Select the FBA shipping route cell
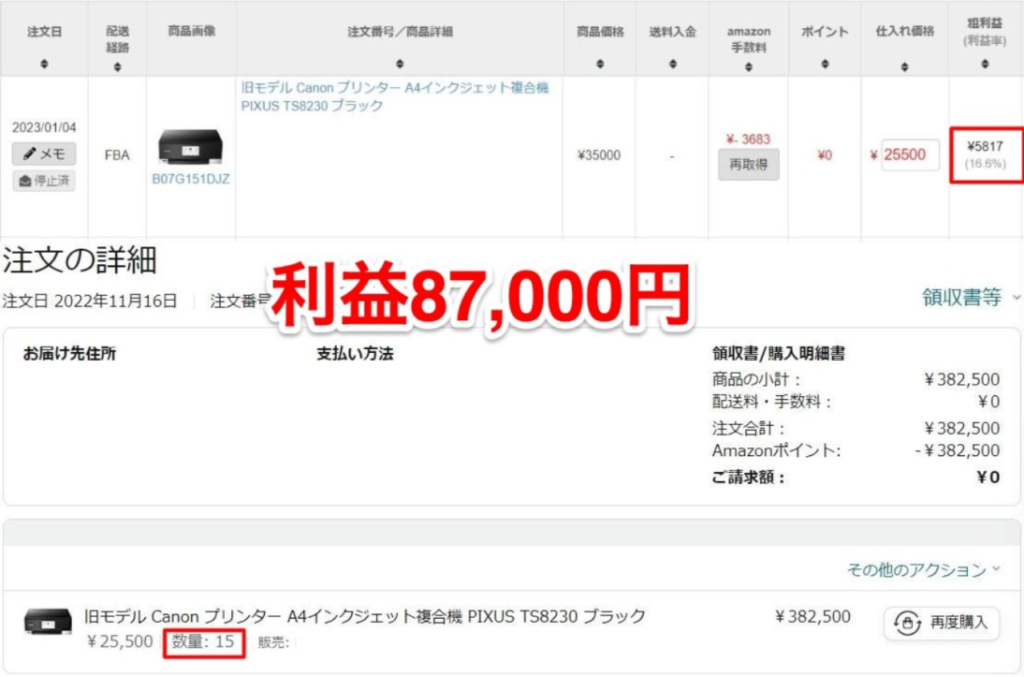1024x677 pixels. click(117, 155)
